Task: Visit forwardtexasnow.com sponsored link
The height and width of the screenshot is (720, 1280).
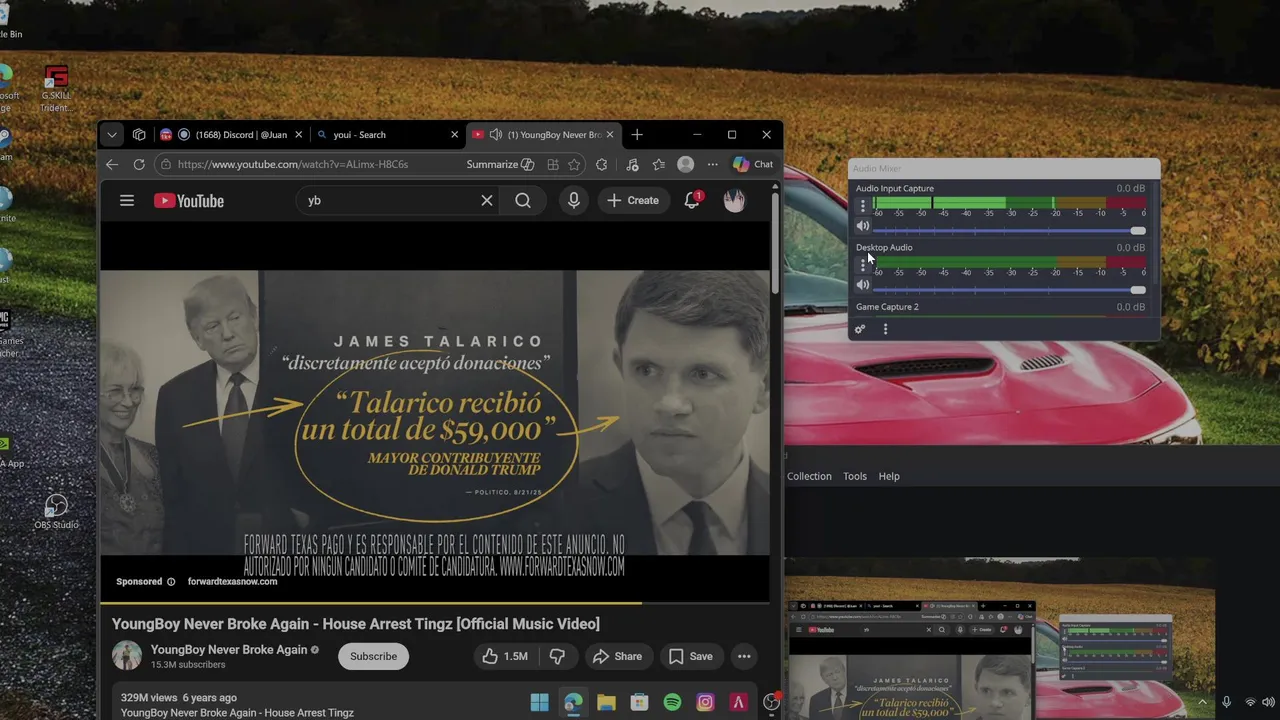Action: 232,581
